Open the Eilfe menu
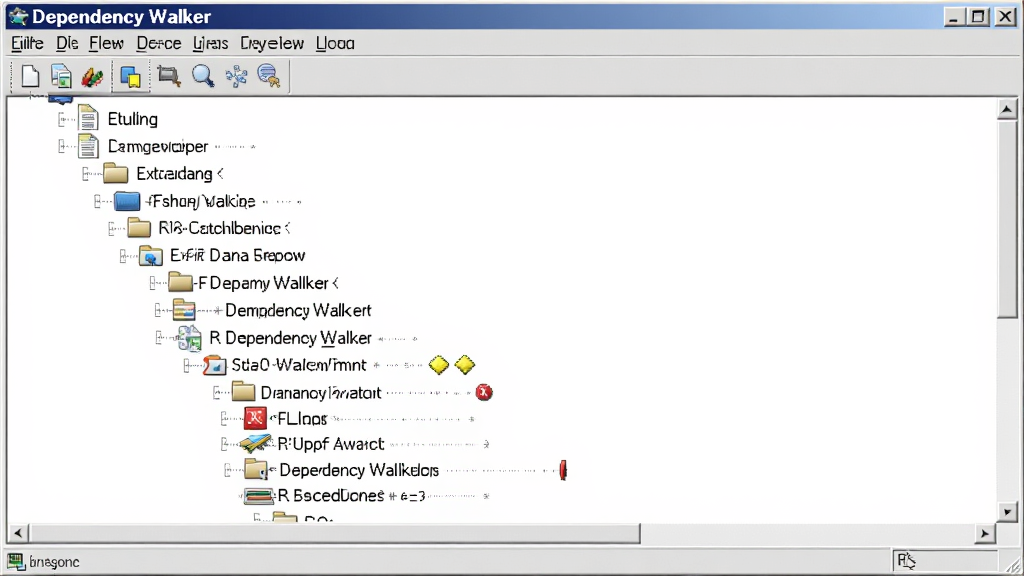Image resolution: width=1024 pixels, height=576 pixels. pyautogui.click(x=27, y=43)
